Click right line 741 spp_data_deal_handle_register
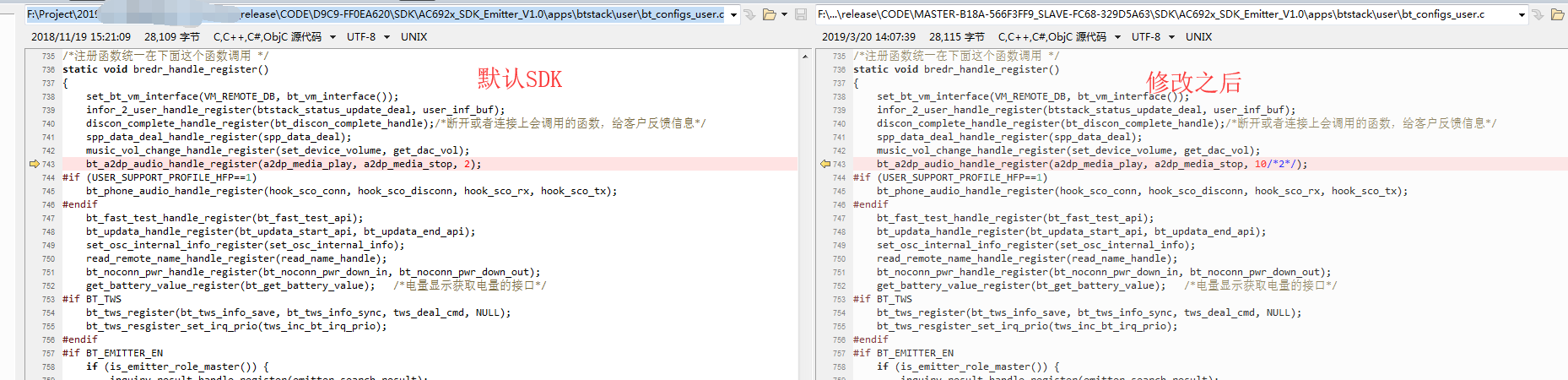 1009,137
